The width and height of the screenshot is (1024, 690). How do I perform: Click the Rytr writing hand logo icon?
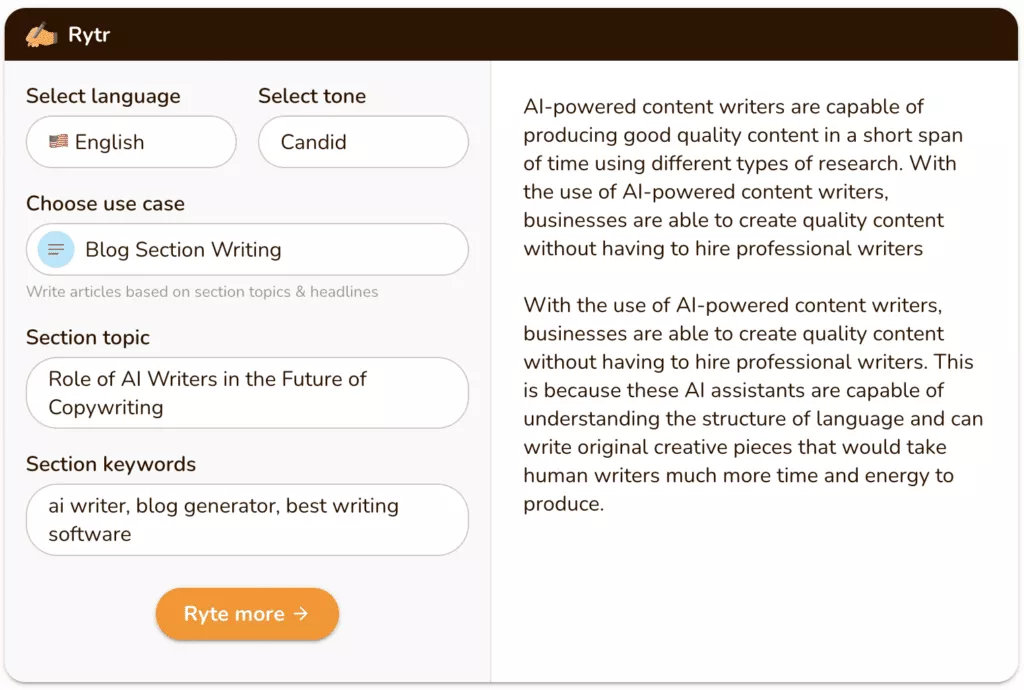(x=42, y=35)
